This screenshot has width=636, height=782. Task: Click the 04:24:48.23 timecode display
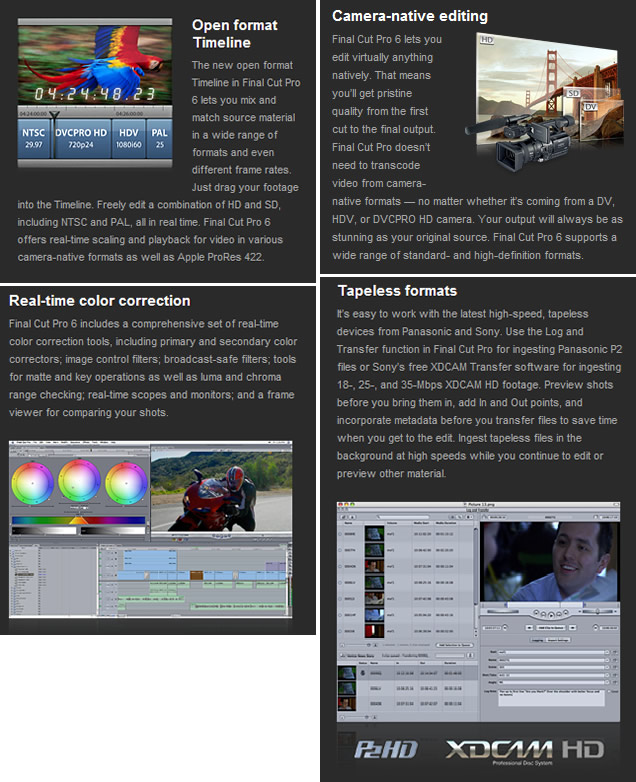(95, 93)
